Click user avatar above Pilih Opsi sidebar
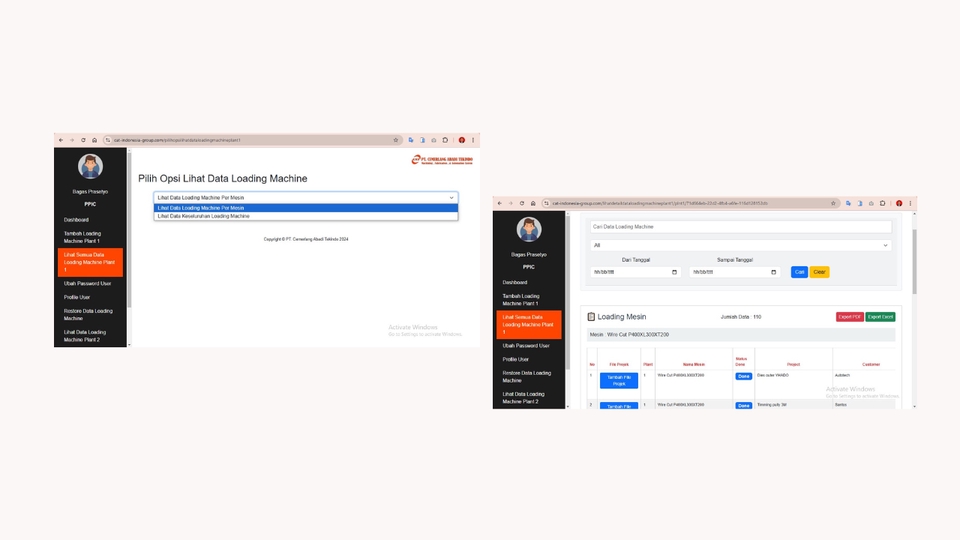The height and width of the screenshot is (540, 960). [90, 166]
